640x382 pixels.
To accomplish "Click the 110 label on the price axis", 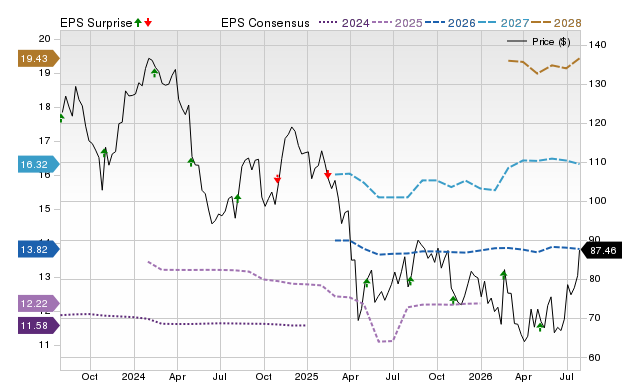I will (598, 162).
